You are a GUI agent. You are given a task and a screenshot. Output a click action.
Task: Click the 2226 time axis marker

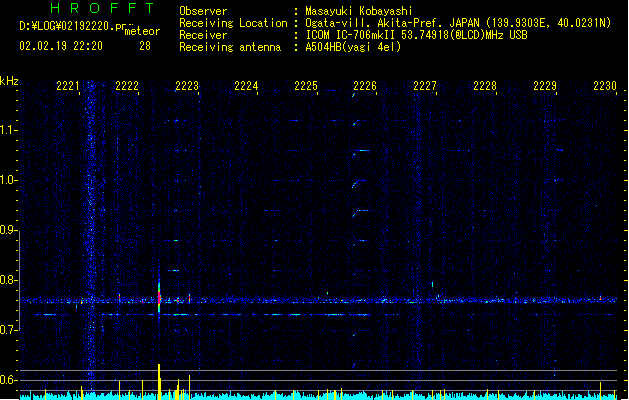click(365, 86)
